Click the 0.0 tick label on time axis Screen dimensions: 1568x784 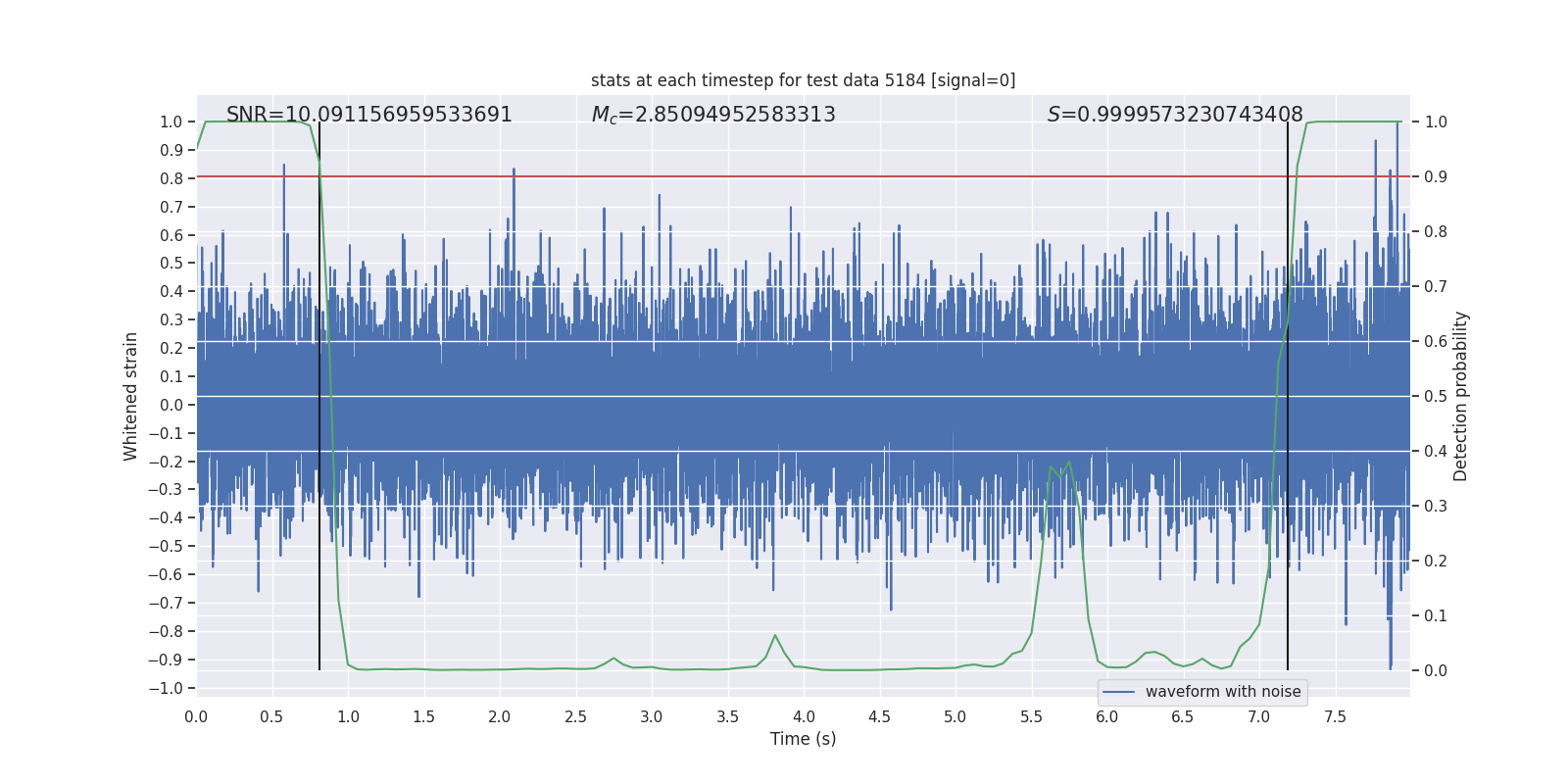coord(196,717)
